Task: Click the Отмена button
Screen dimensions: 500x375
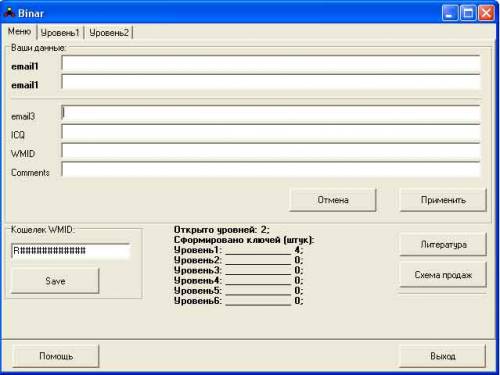Action: pyautogui.click(x=333, y=200)
